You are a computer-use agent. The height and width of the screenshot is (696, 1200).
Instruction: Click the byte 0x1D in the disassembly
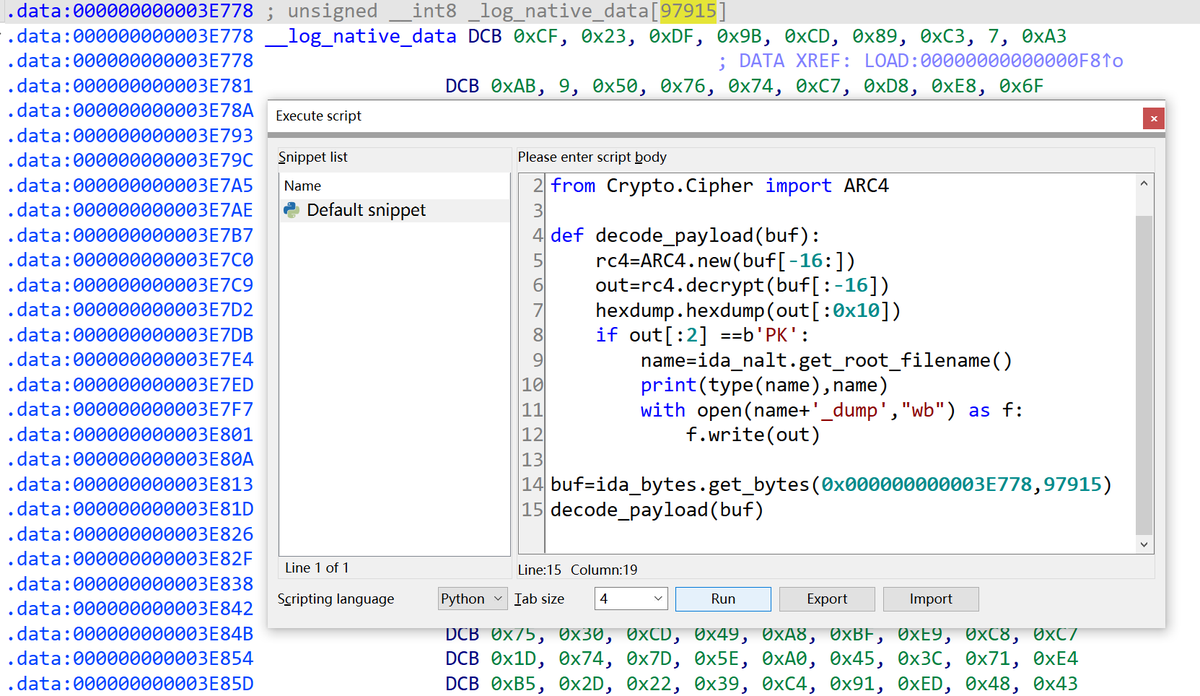514,659
